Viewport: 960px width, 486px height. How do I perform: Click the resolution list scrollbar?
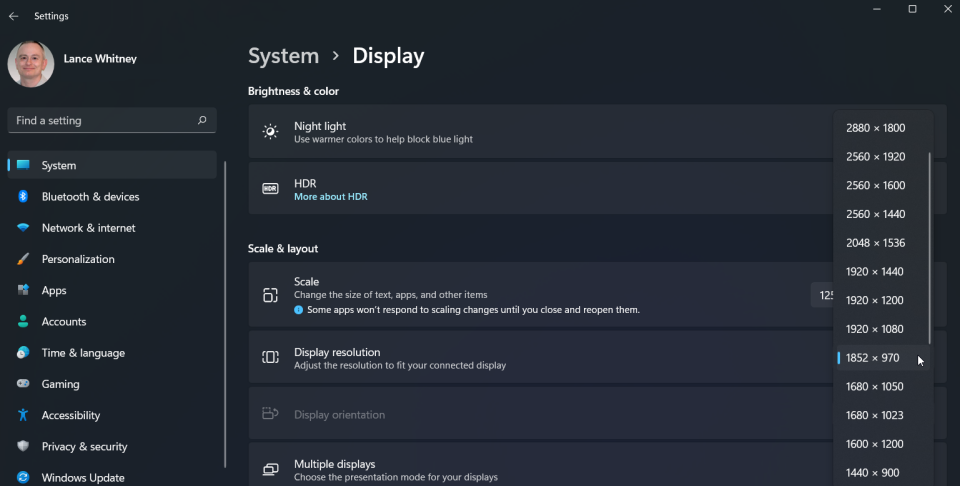[930, 248]
